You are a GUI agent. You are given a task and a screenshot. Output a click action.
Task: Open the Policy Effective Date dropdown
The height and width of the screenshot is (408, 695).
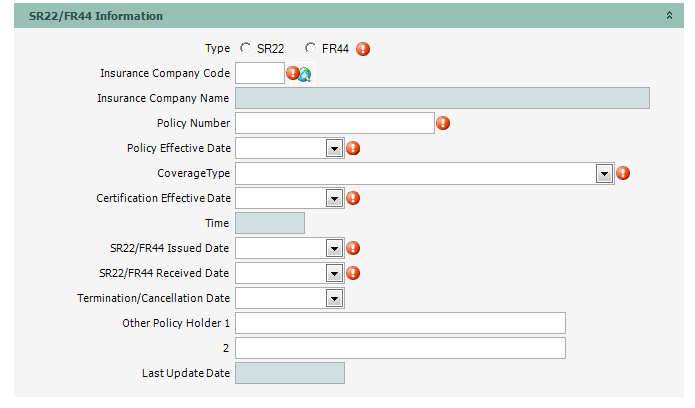tap(335, 148)
